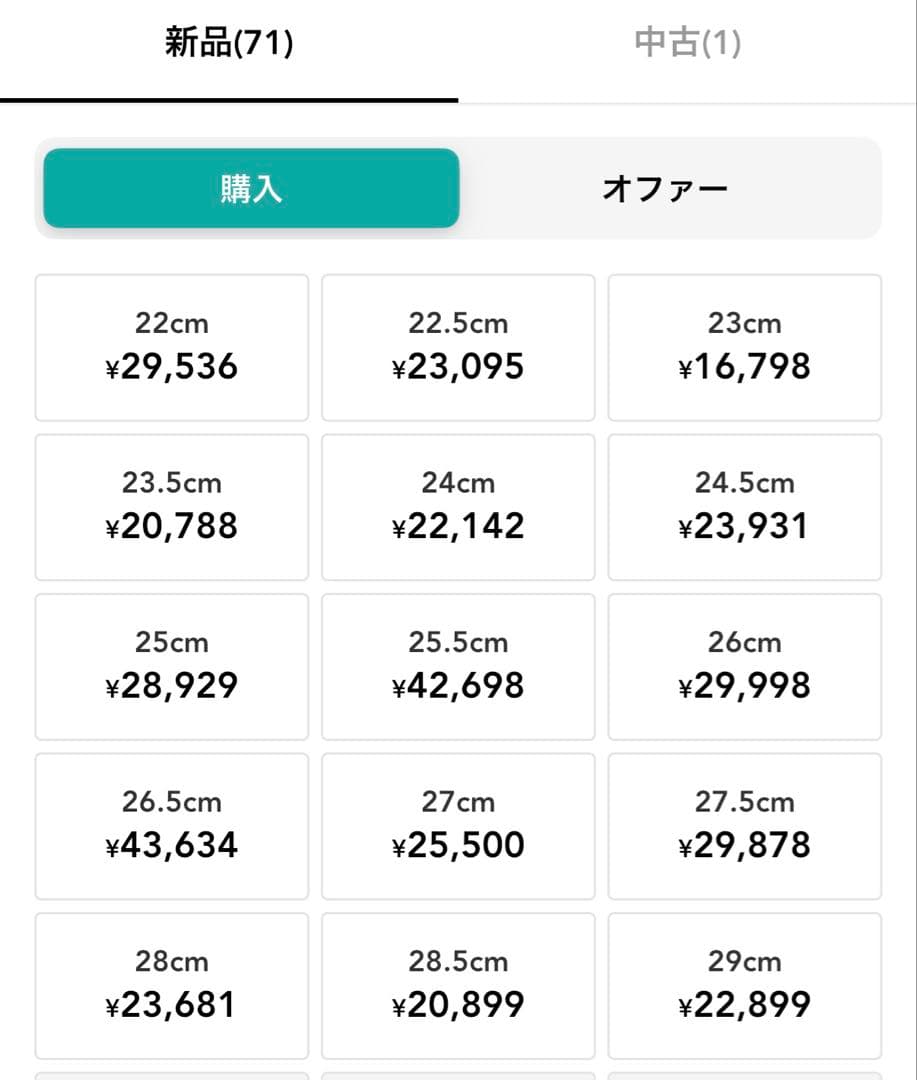Select size 27cm priced ¥25,500

[458, 826]
